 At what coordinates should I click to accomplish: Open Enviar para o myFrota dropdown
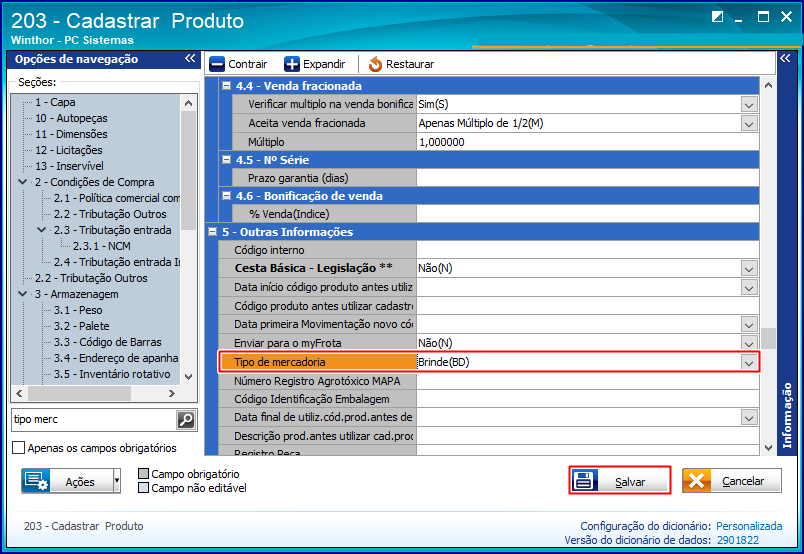[x=749, y=343]
